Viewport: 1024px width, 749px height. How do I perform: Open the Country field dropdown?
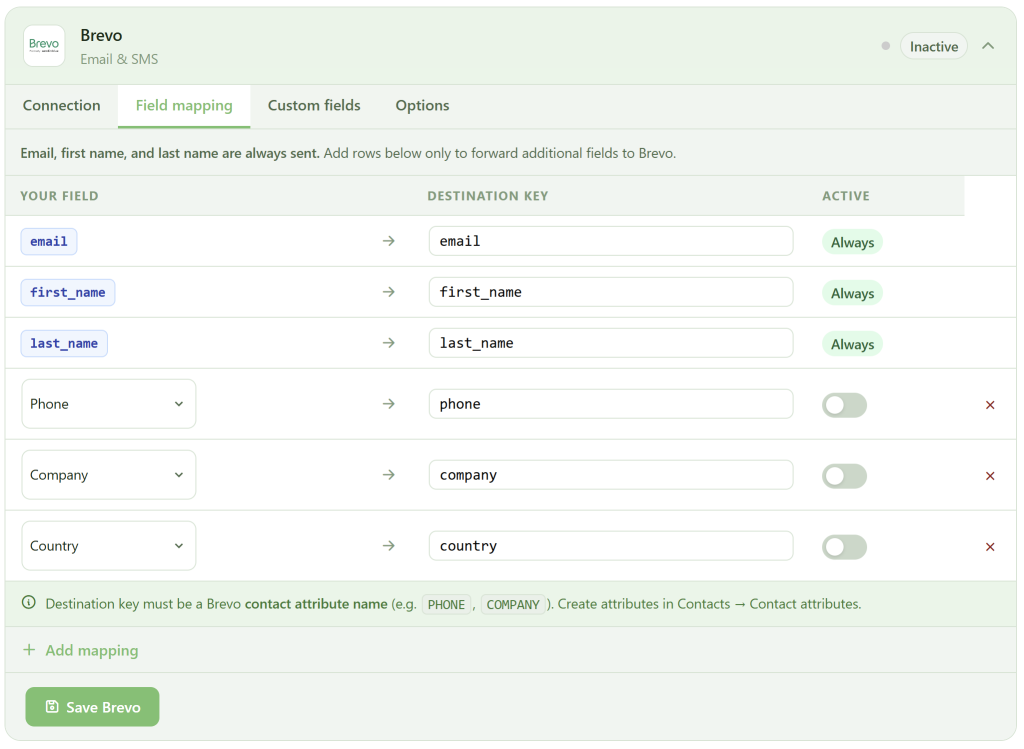click(x=108, y=545)
